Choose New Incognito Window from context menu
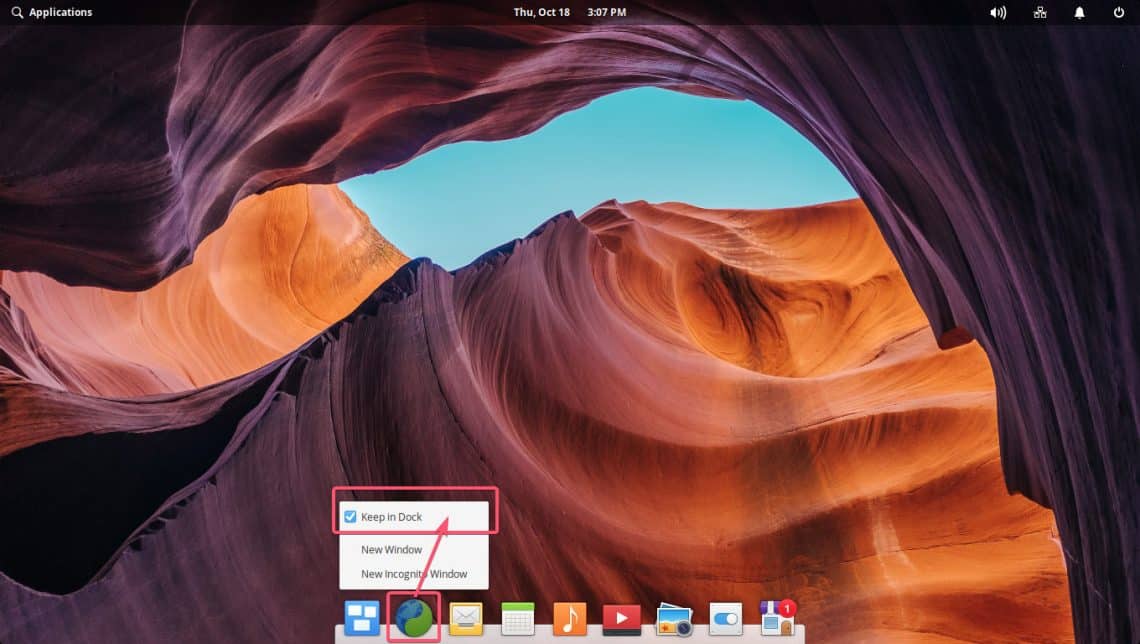This screenshot has height=644, width=1140. click(414, 573)
